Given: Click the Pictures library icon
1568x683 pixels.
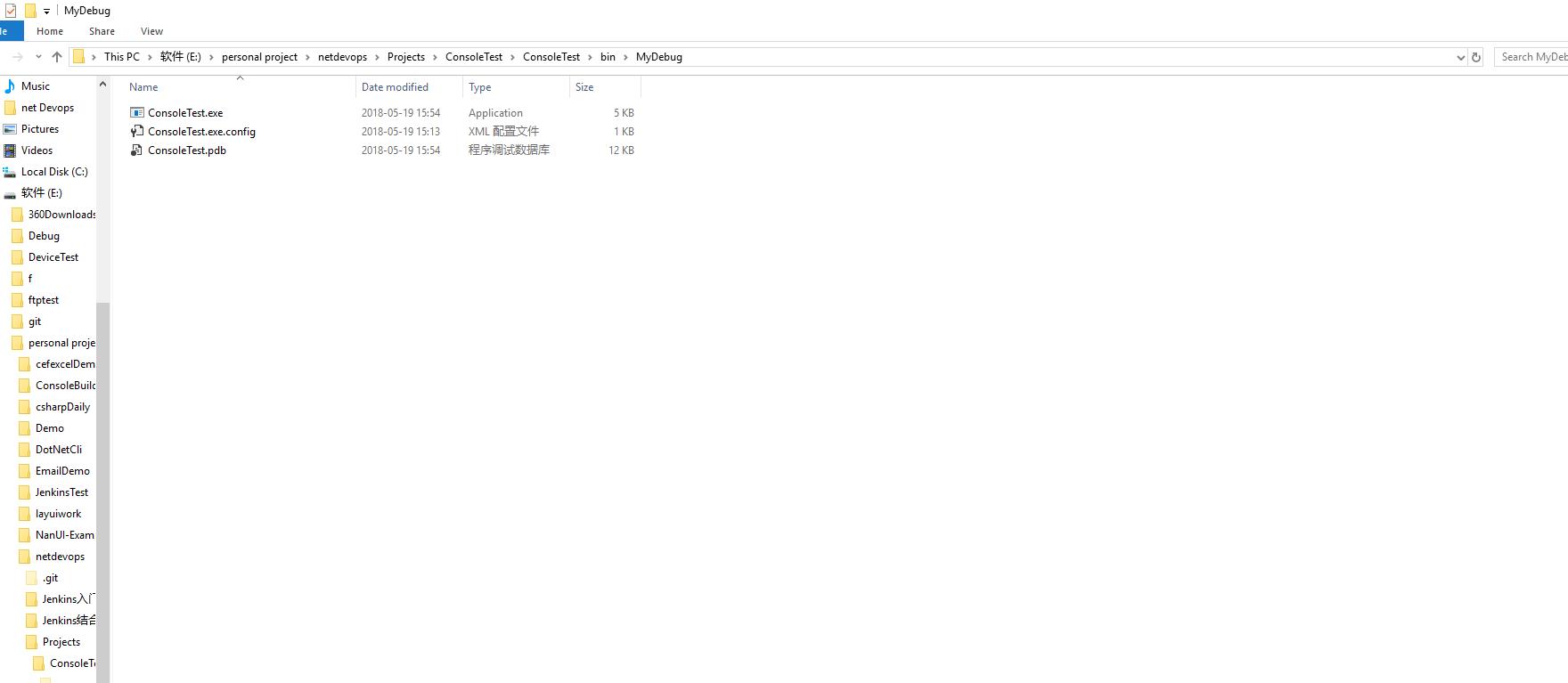Looking at the screenshot, I should coord(10,129).
